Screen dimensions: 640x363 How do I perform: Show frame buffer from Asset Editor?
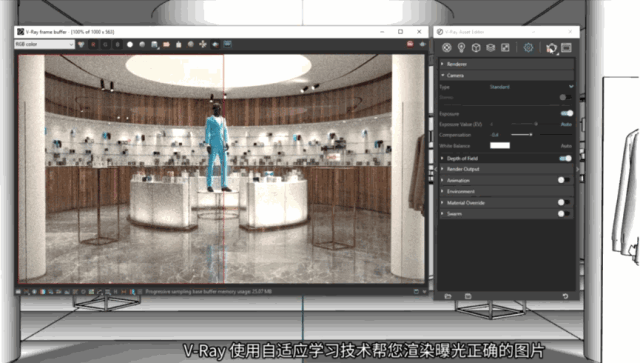[x=566, y=48]
